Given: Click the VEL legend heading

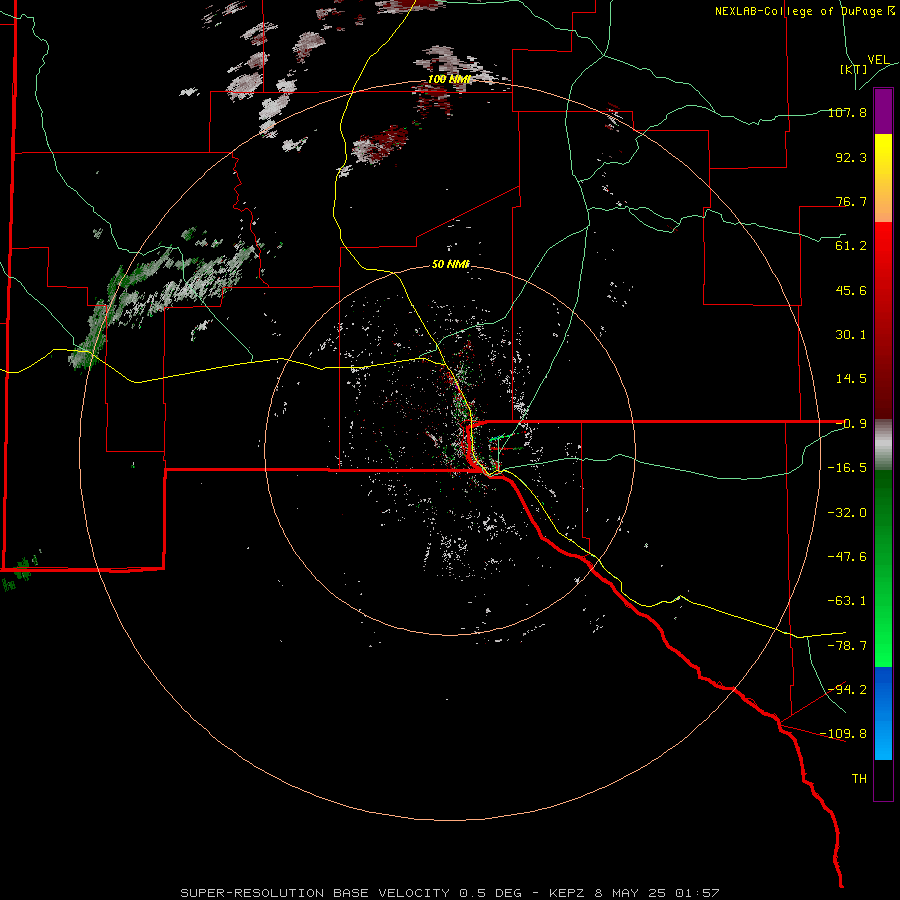Looking at the screenshot, I should [879, 59].
